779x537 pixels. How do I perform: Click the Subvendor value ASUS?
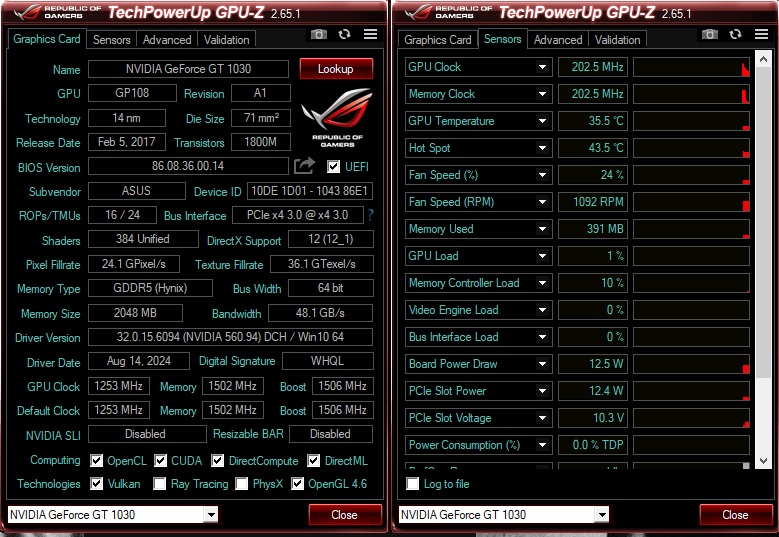(137, 191)
